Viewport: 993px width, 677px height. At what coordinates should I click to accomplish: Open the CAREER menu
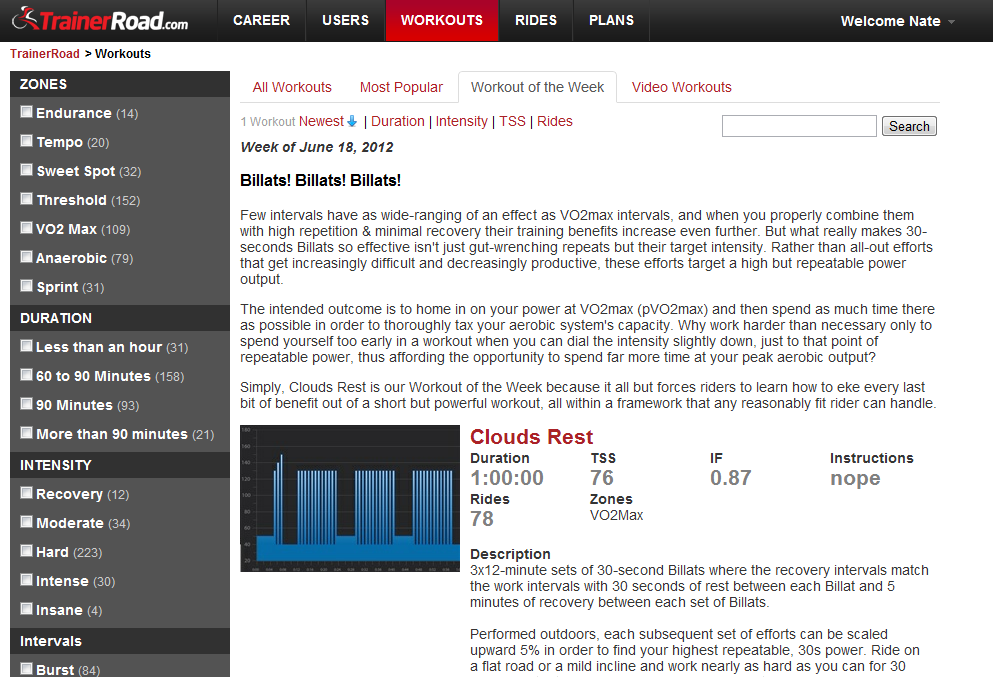[x=262, y=20]
